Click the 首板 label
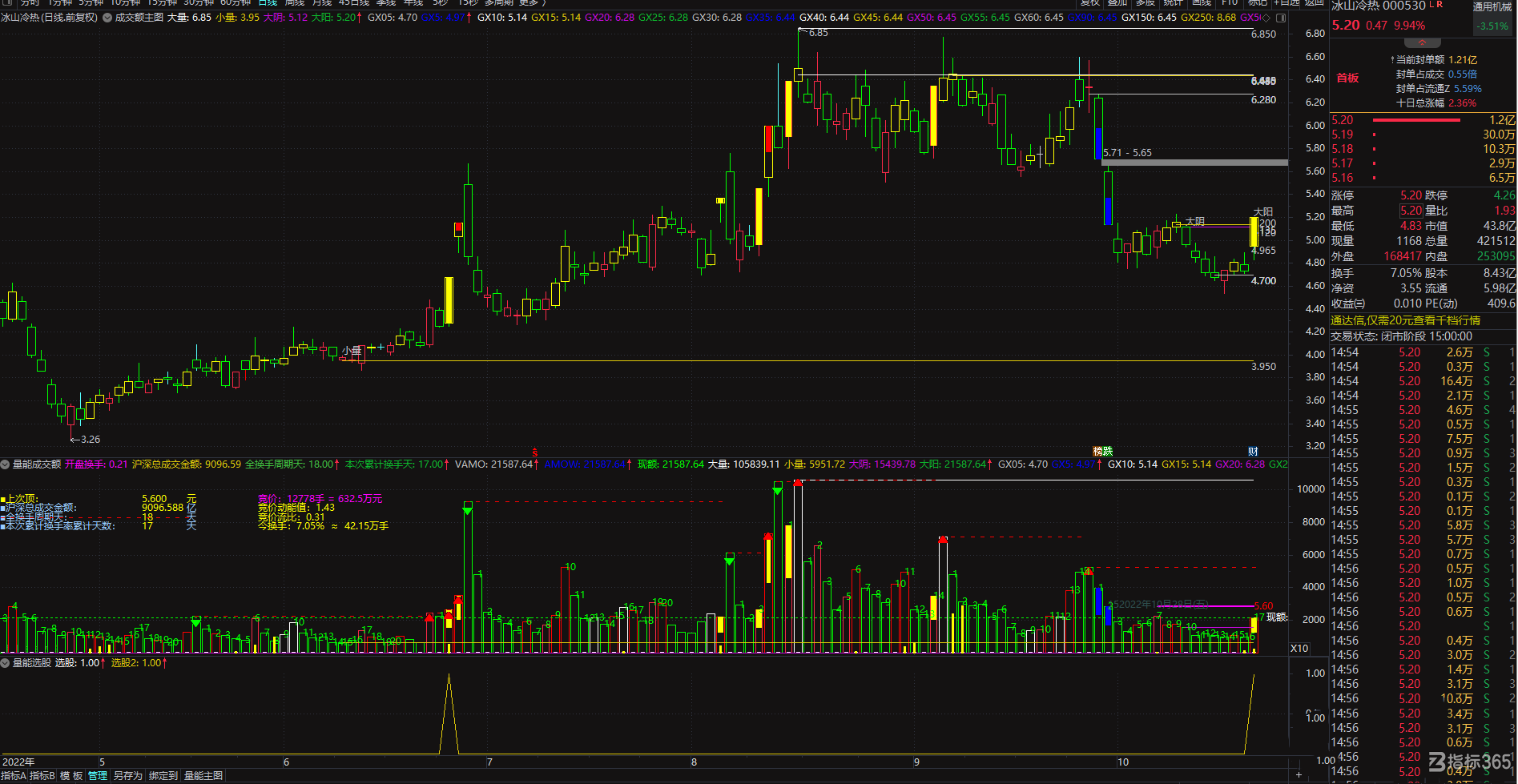 click(x=1347, y=78)
